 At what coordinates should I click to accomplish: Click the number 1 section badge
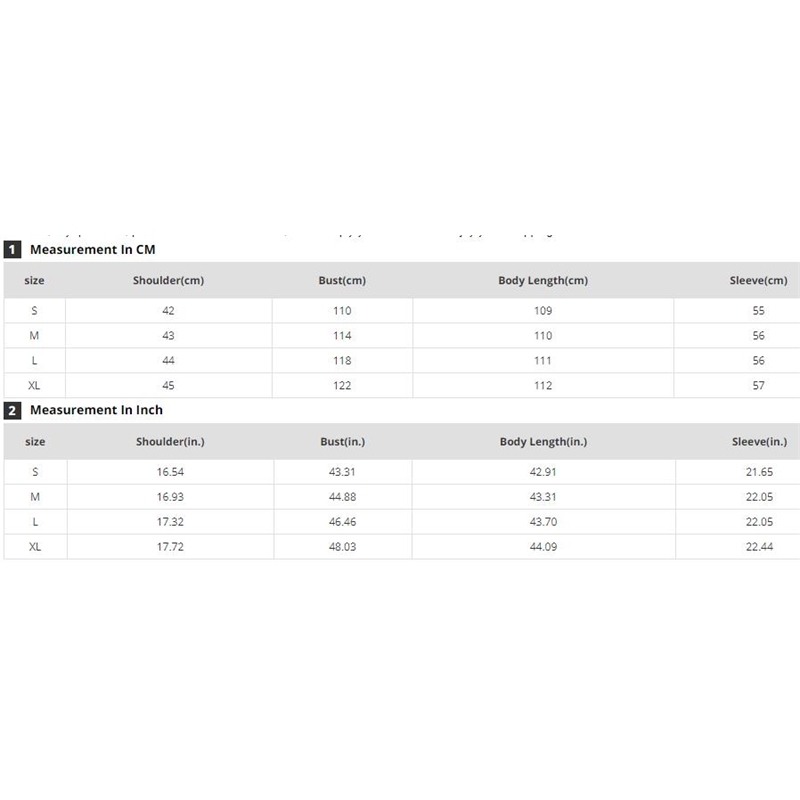(12, 250)
